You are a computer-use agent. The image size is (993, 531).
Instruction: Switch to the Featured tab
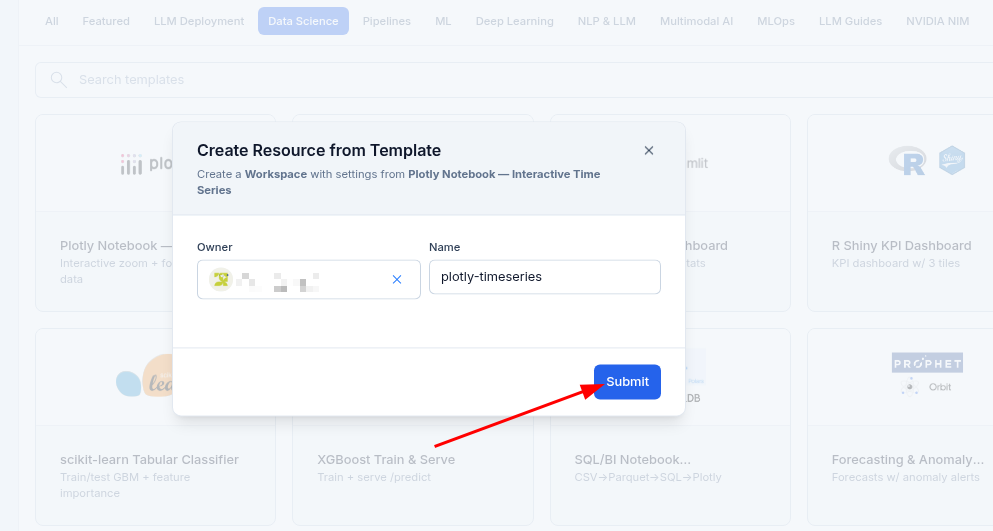coord(106,21)
